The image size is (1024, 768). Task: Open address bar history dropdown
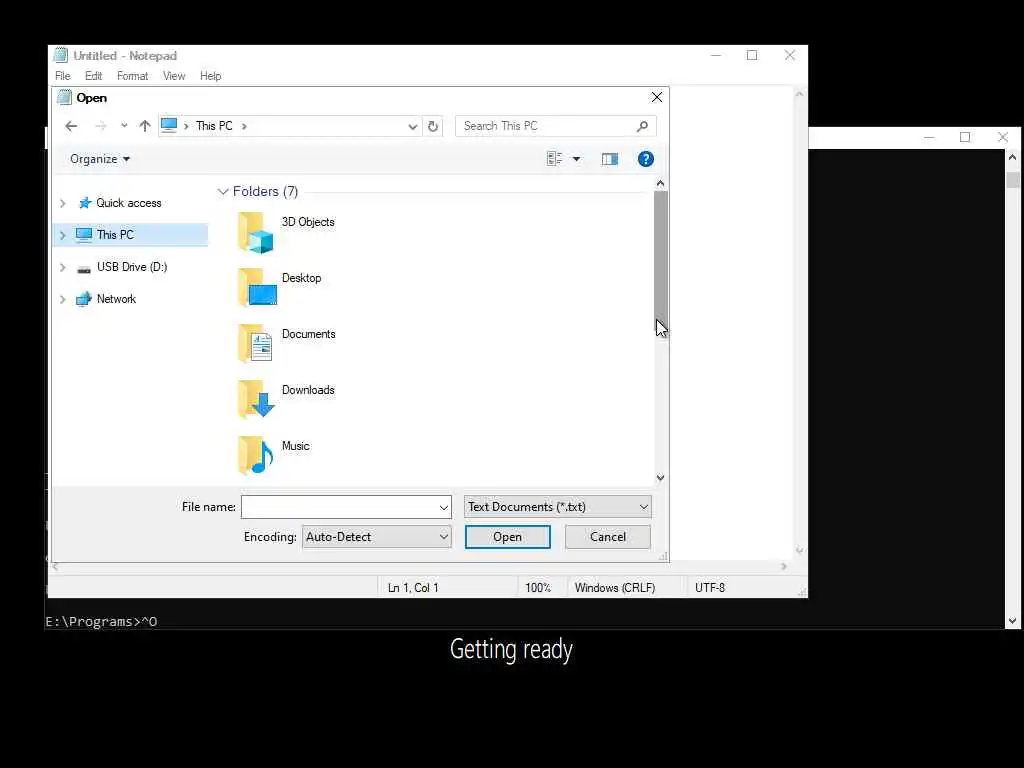tap(413, 126)
